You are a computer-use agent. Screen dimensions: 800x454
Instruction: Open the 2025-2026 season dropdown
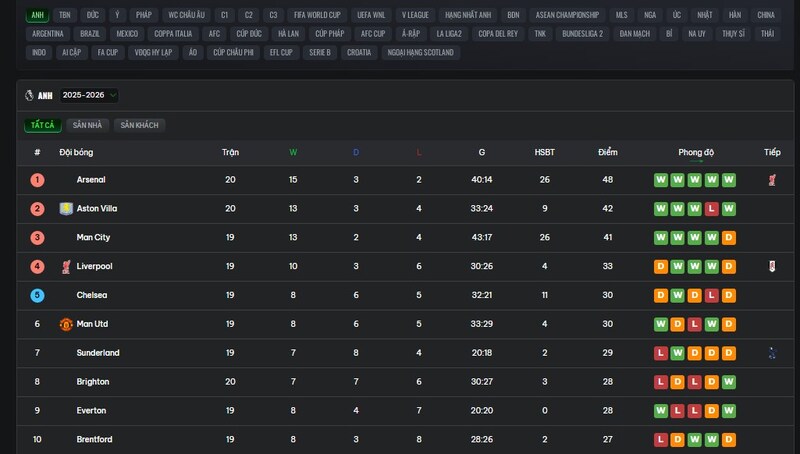(x=88, y=96)
